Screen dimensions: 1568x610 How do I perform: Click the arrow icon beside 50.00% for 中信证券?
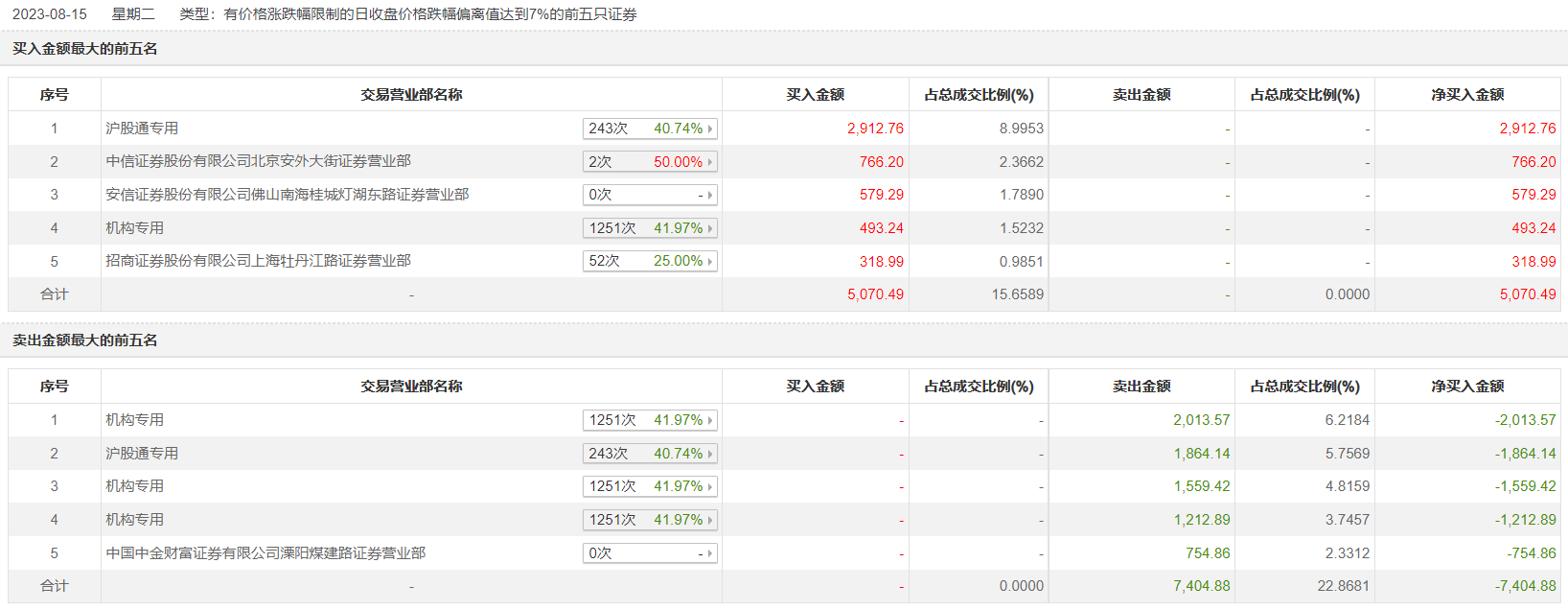click(x=710, y=162)
